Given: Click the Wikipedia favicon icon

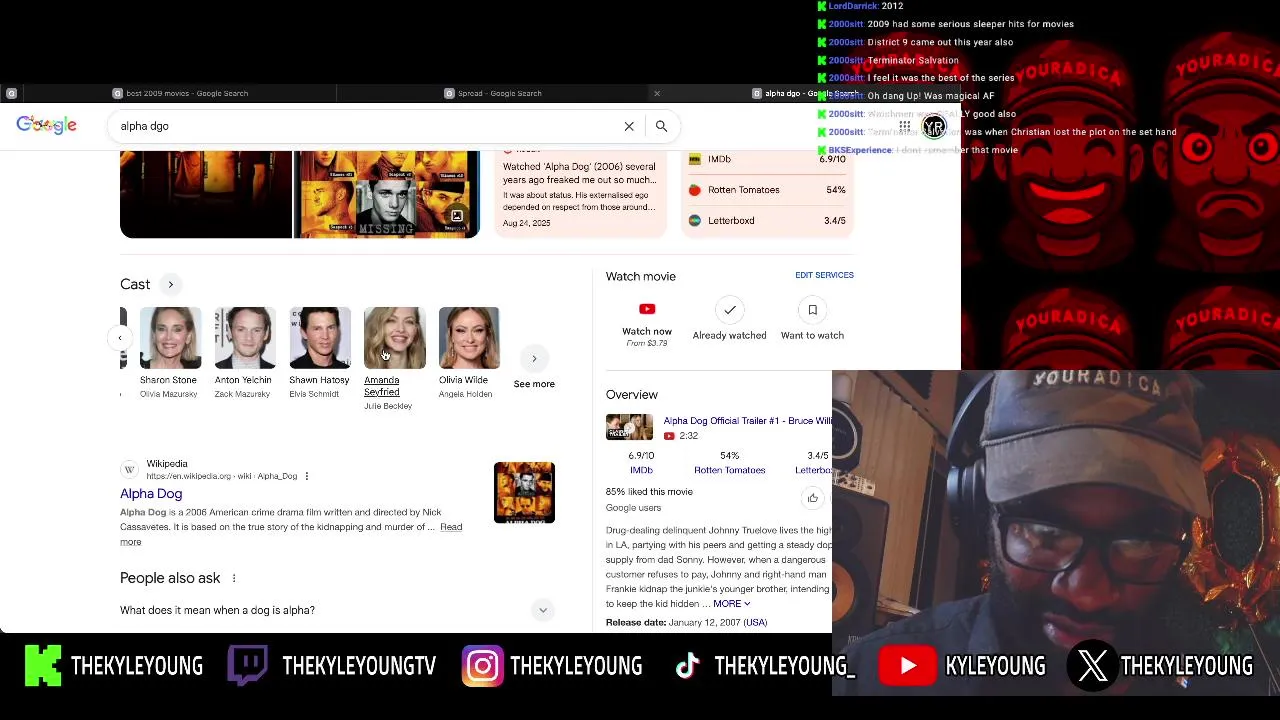Looking at the screenshot, I should 129,470.
